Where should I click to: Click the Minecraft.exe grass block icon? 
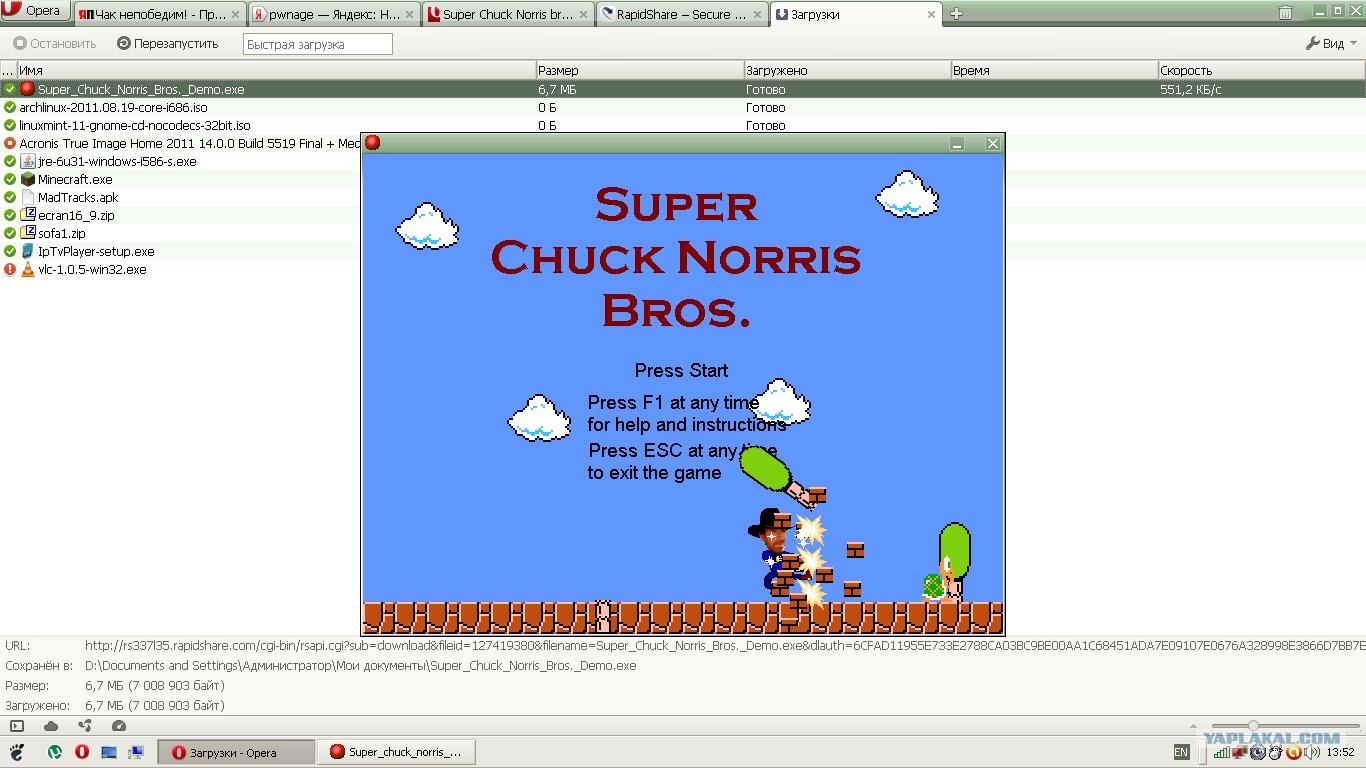[x=28, y=179]
